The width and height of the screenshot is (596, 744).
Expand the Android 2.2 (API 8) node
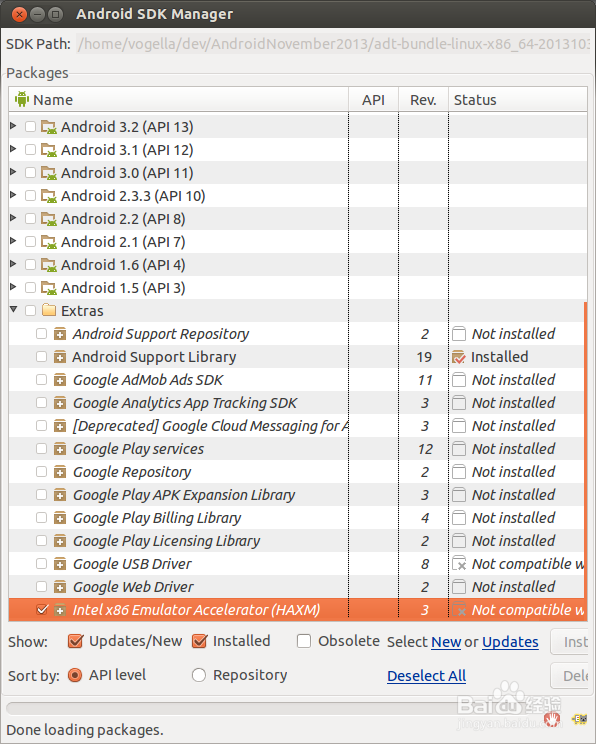coord(13,218)
